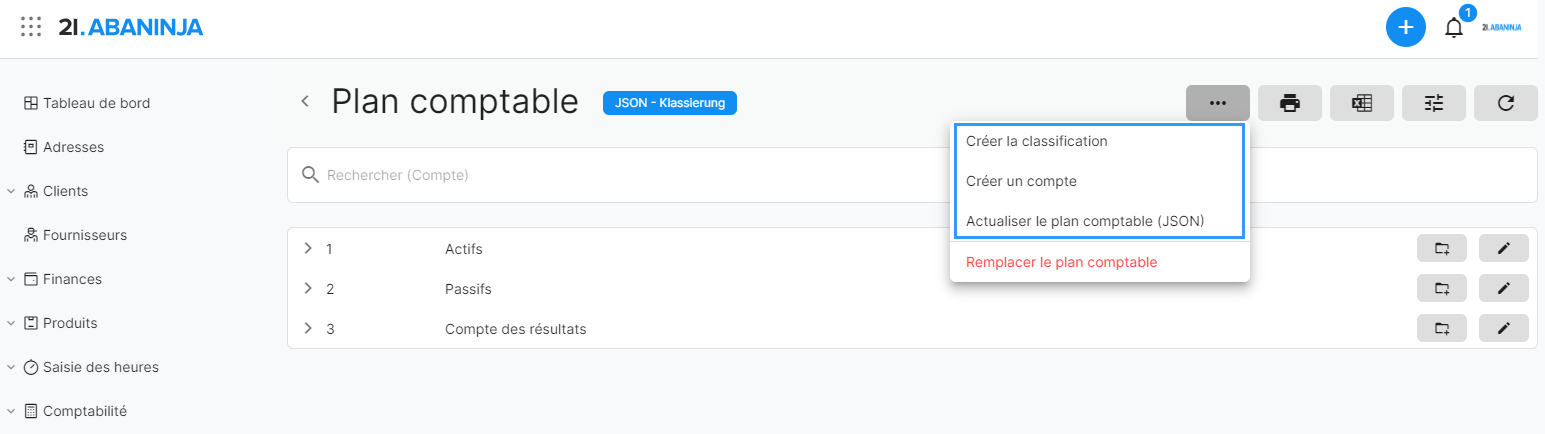Go back using the left chevron
The image size is (1545, 434).
click(x=305, y=101)
